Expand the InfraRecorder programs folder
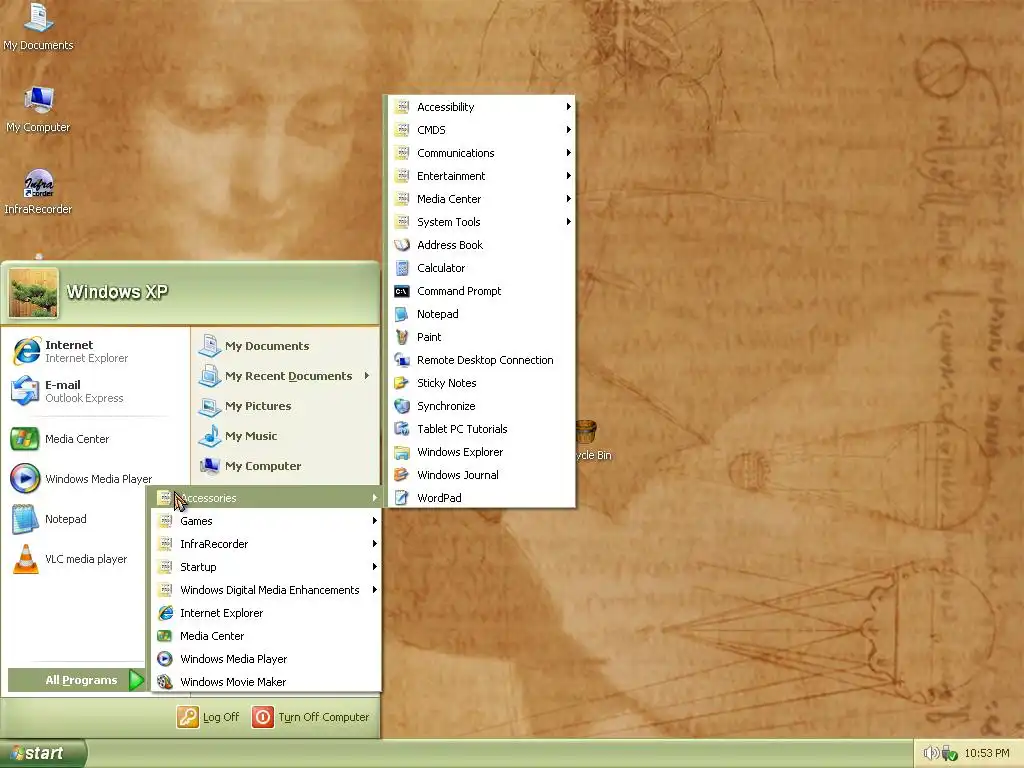1024x768 pixels. coord(266,544)
